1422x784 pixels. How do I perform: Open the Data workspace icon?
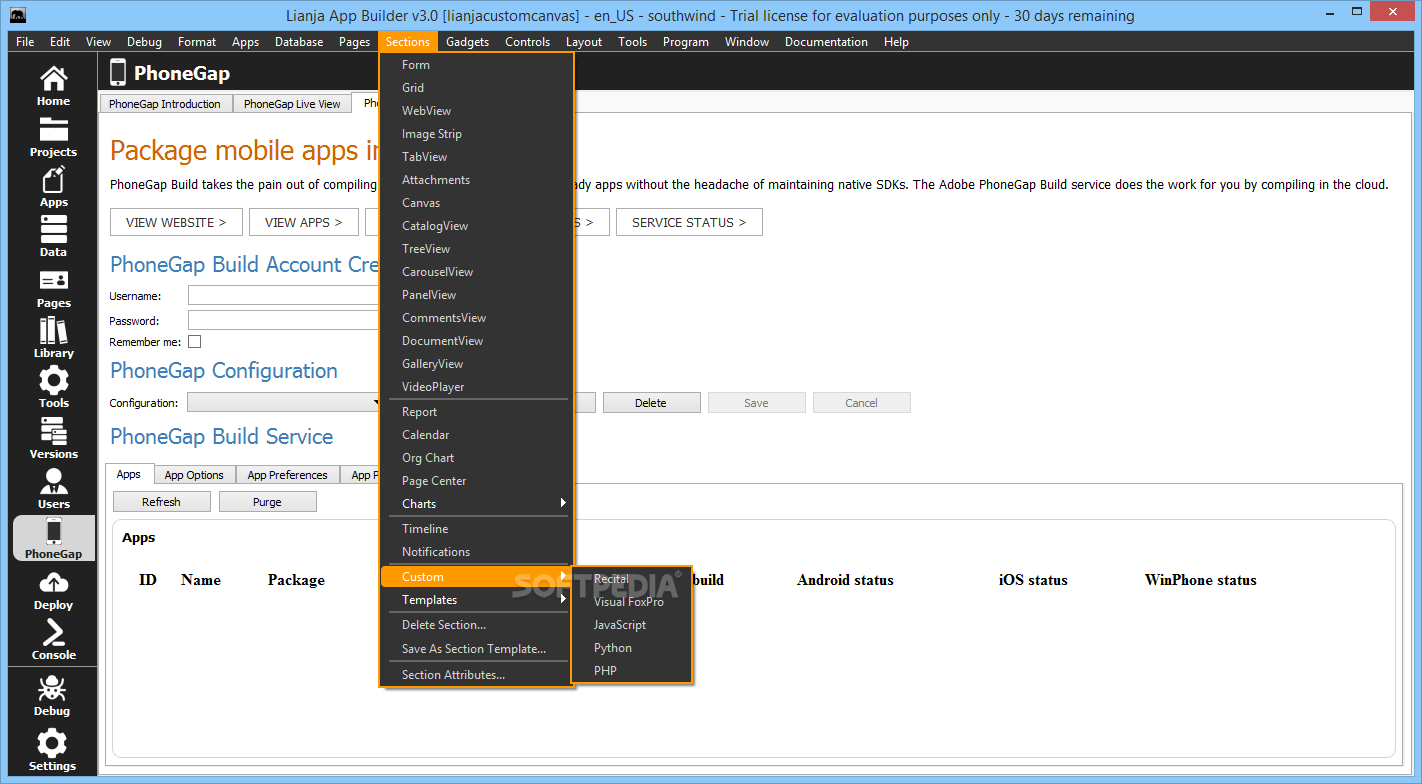[53, 237]
